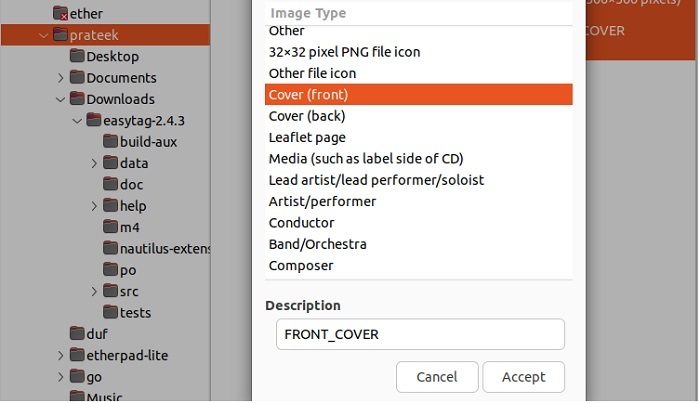Click the ether folder icon
The image size is (700, 403).
(x=61, y=14)
